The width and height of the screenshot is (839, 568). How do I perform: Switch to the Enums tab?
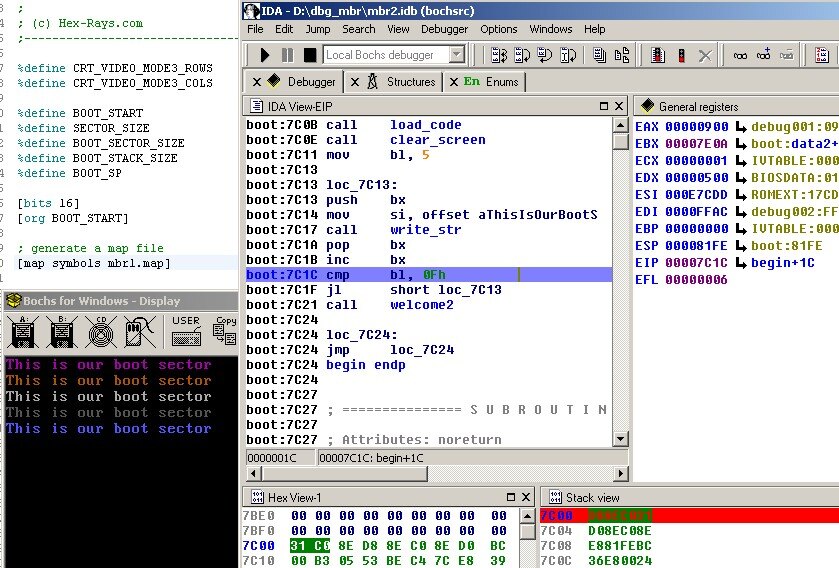pyautogui.click(x=492, y=82)
